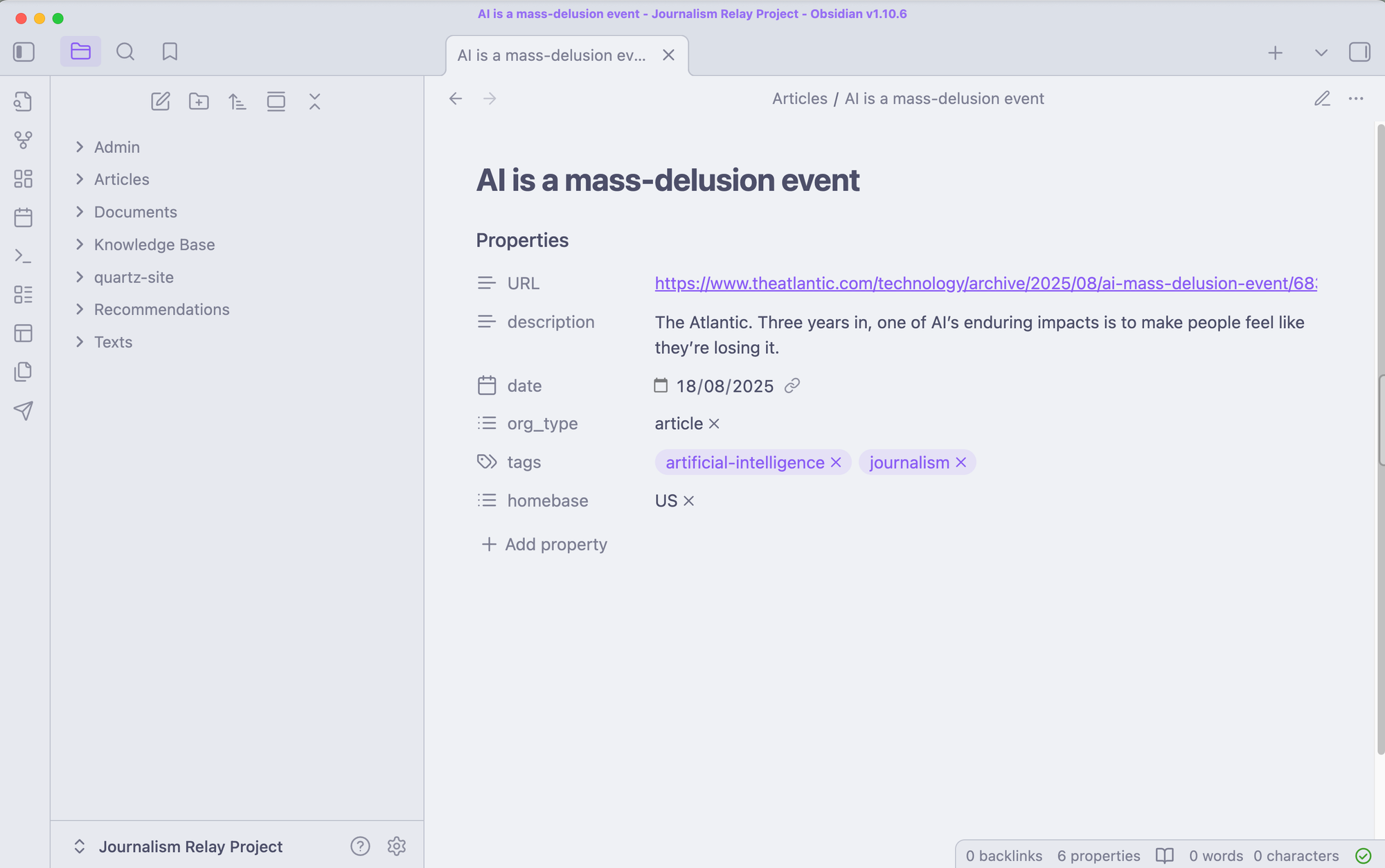
Task: Open the canvas ribbon icon
Action: 23,179
